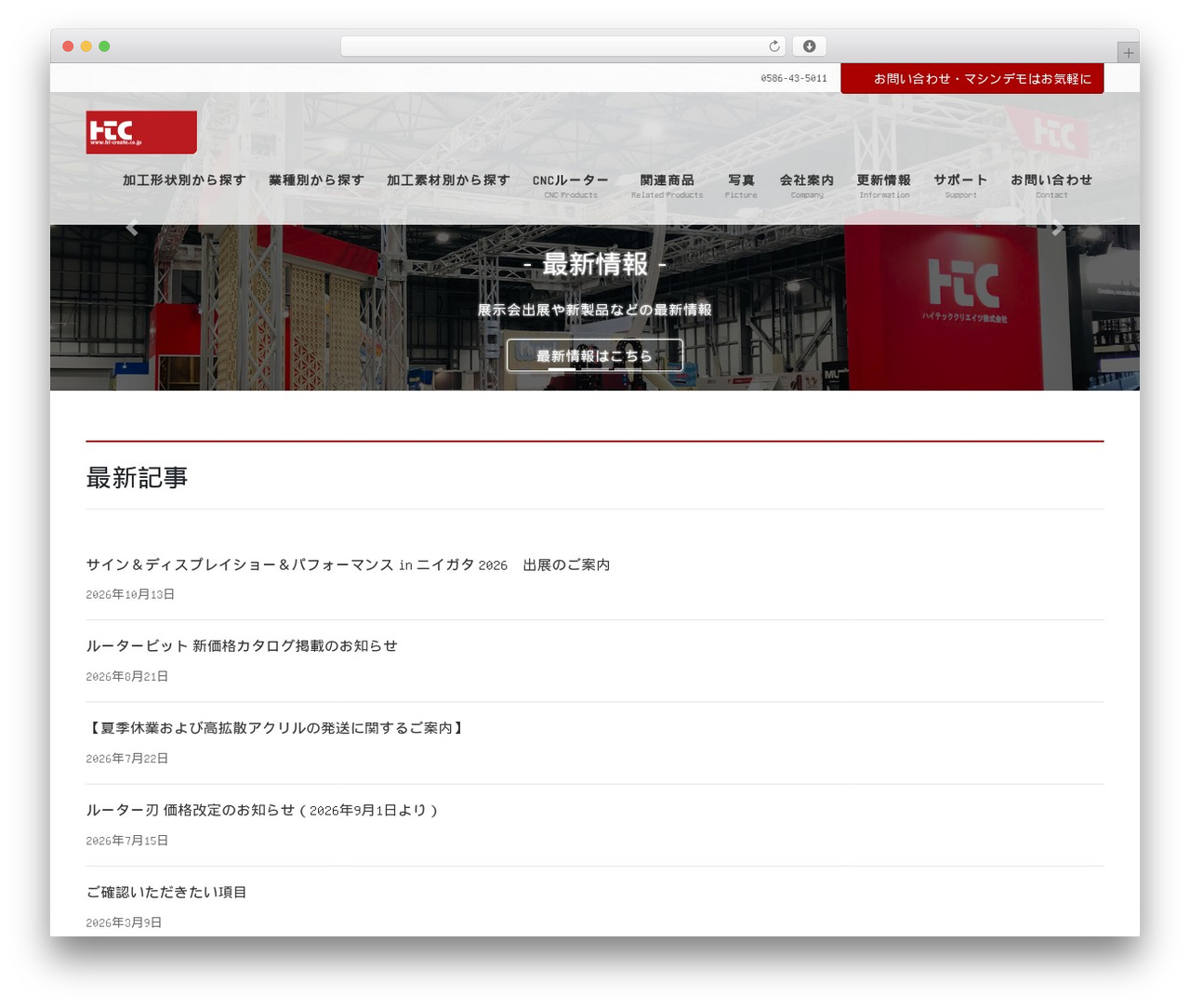The width and height of the screenshot is (1190, 1008).
Task: Open お問い合わせ Contact menu item
Action: [x=1051, y=185]
